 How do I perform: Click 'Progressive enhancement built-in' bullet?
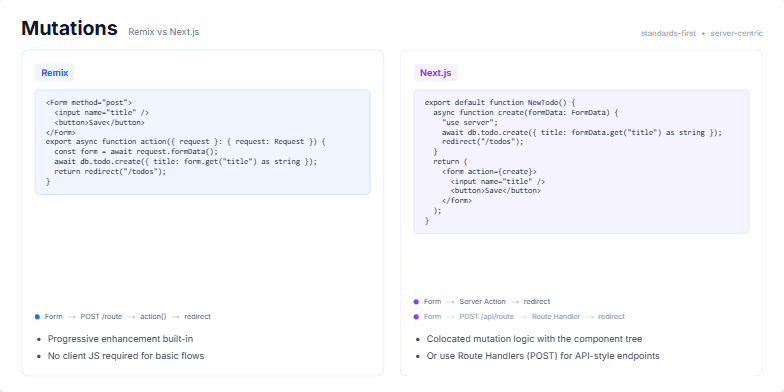click(120, 339)
